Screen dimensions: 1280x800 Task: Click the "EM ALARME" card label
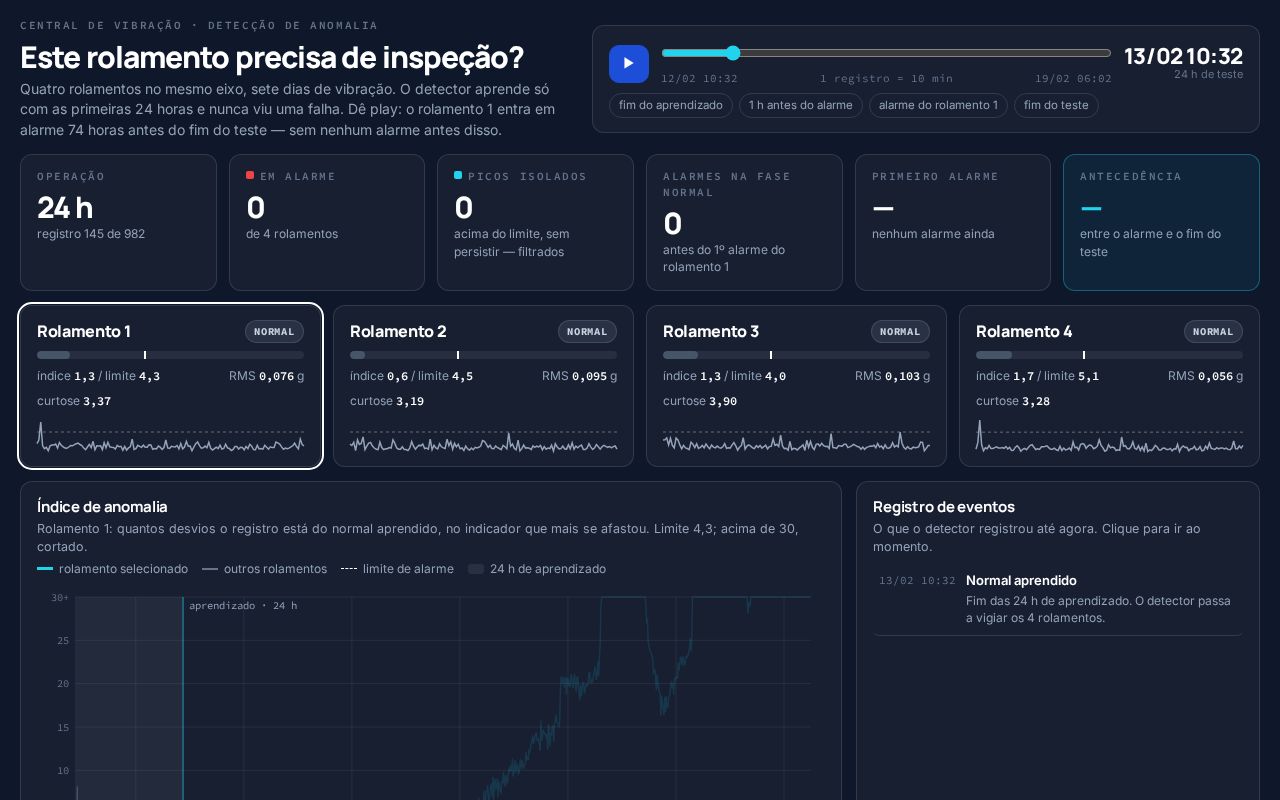tap(298, 176)
